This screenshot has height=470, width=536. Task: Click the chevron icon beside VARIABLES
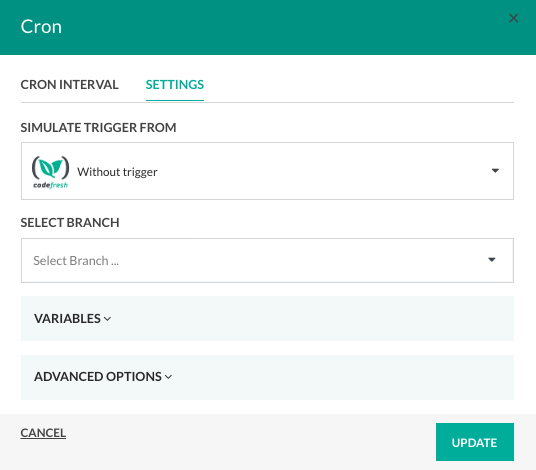tap(107, 319)
